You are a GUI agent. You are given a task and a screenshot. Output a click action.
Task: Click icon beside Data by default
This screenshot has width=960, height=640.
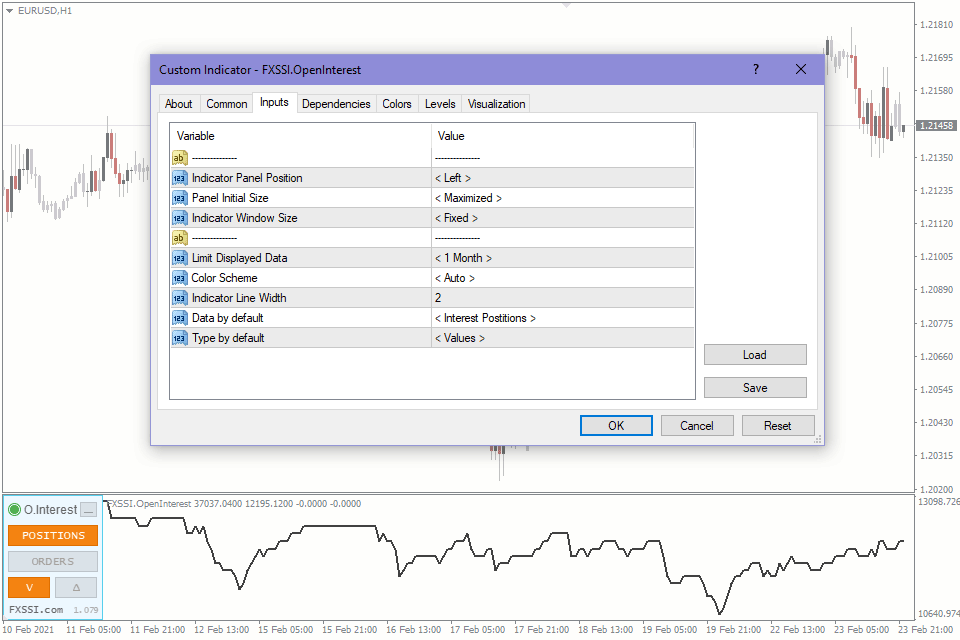[179, 318]
